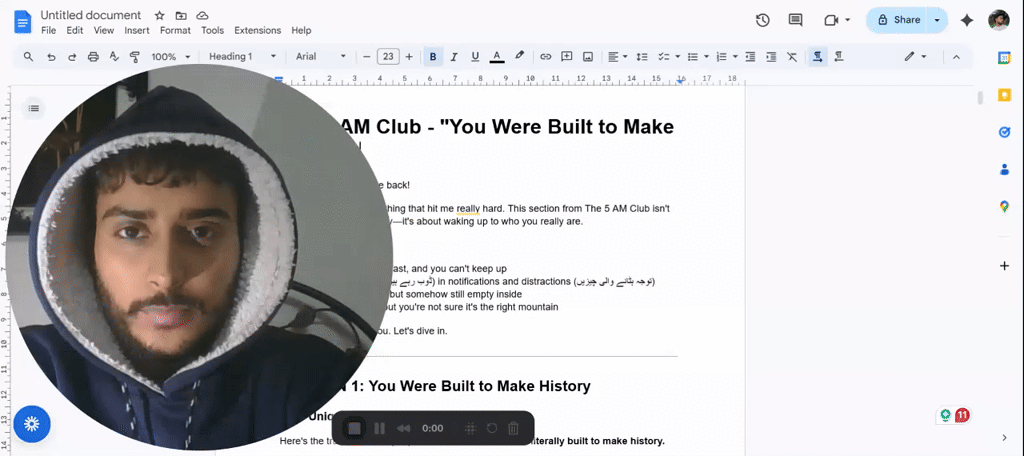1024x456 pixels.
Task: Open Google Tasks side panel
Action: (1004, 133)
